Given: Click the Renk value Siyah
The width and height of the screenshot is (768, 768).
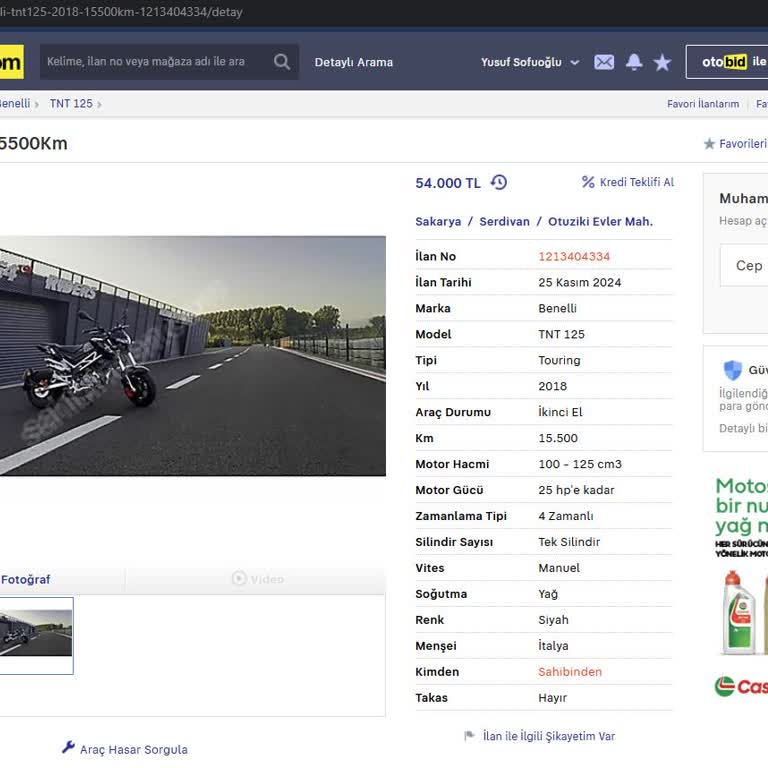Looking at the screenshot, I should coord(553,620).
